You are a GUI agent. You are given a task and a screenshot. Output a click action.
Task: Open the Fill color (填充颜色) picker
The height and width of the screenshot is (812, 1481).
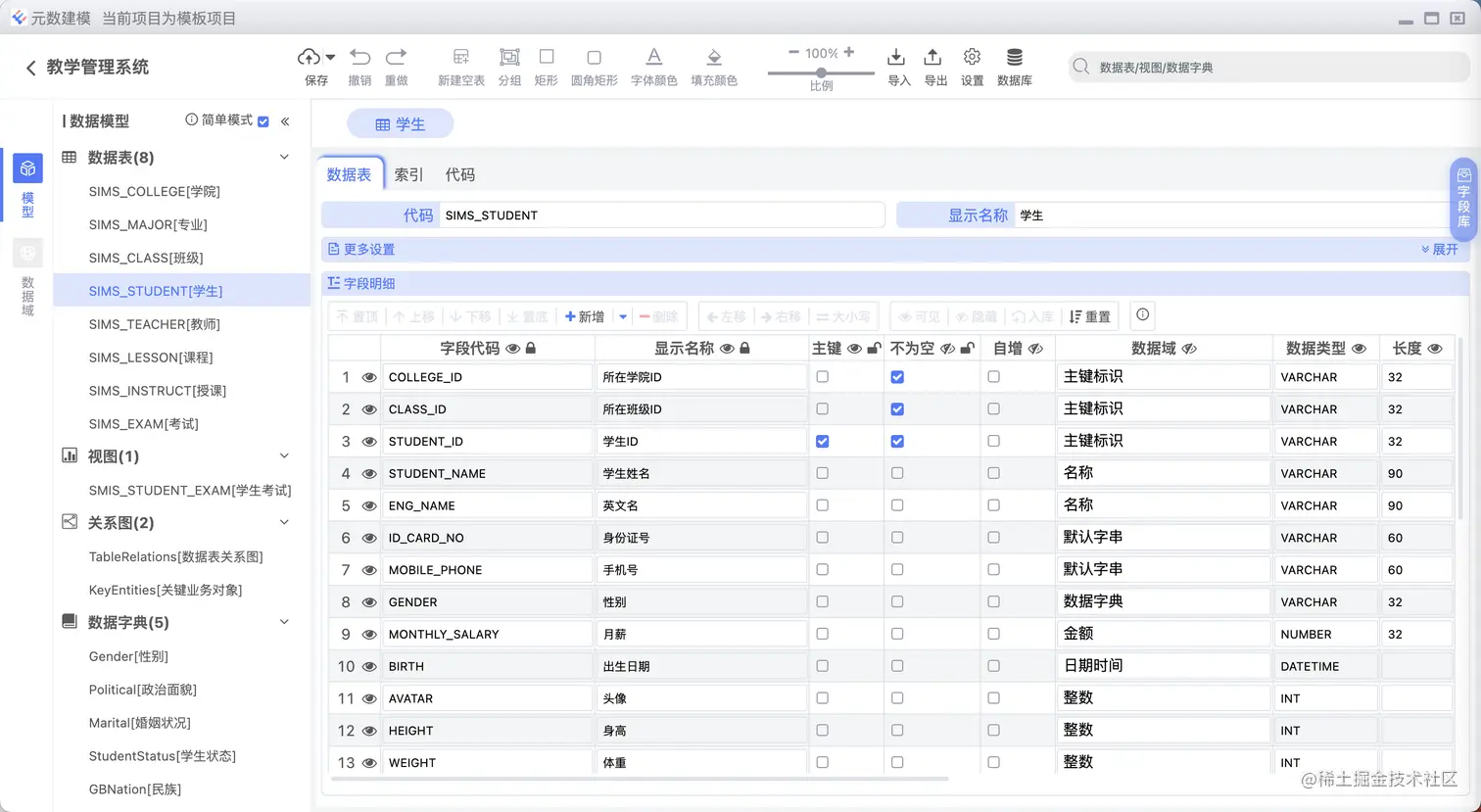(714, 57)
